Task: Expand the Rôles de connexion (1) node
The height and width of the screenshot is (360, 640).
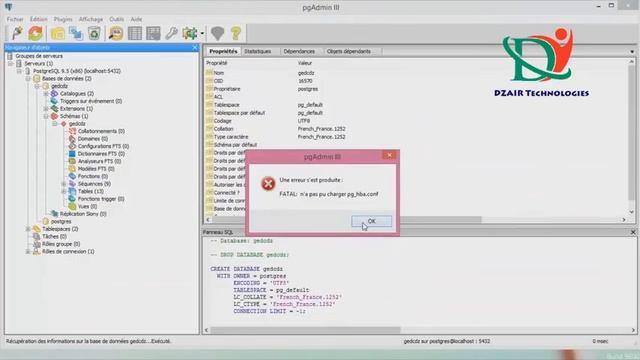Action: [28, 251]
